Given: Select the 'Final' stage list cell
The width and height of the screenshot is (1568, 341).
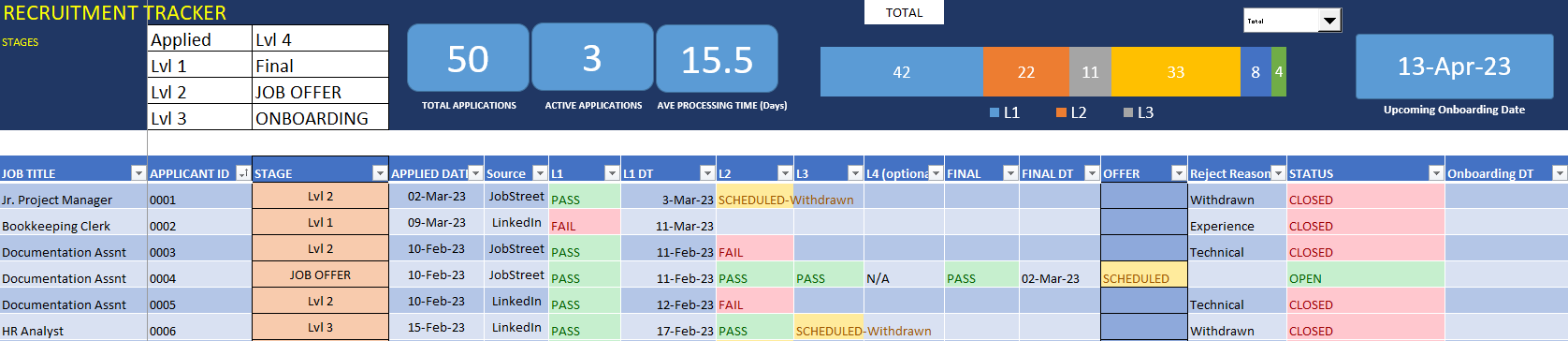Looking at the screenshot, I should coord(320,65).
